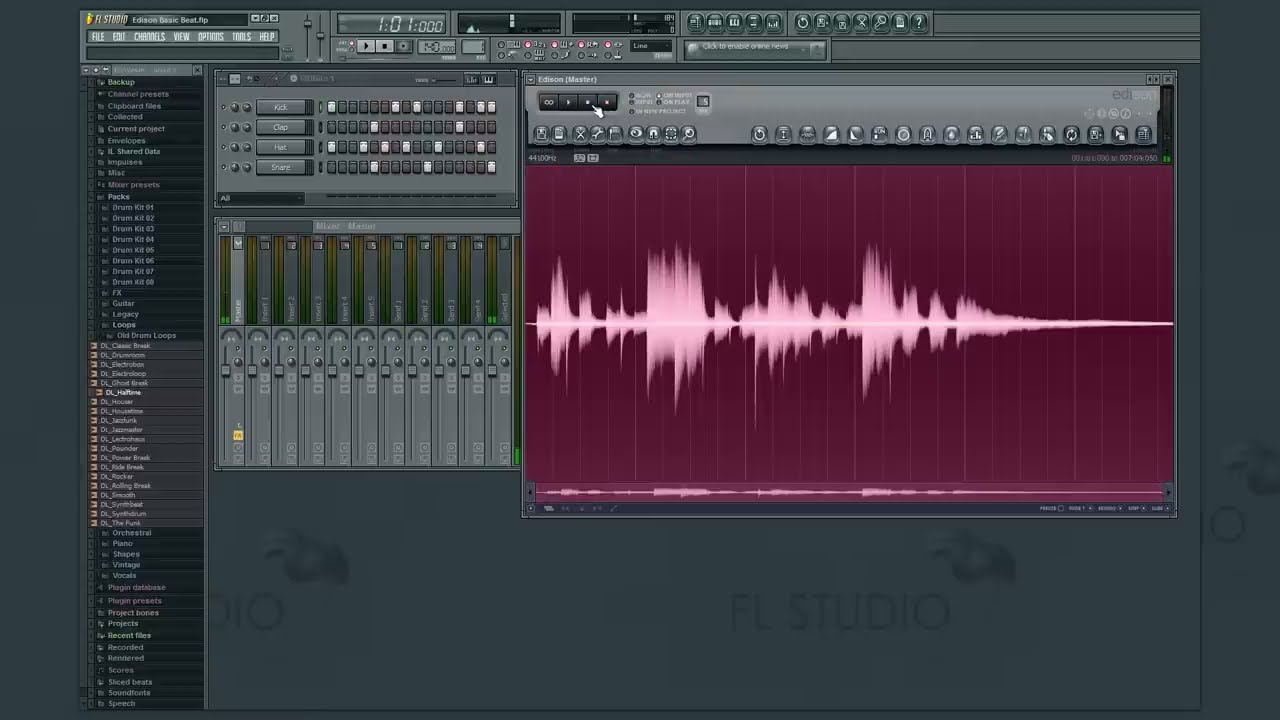
Task: Expand the Loops folder in browser
Action: 124,325
